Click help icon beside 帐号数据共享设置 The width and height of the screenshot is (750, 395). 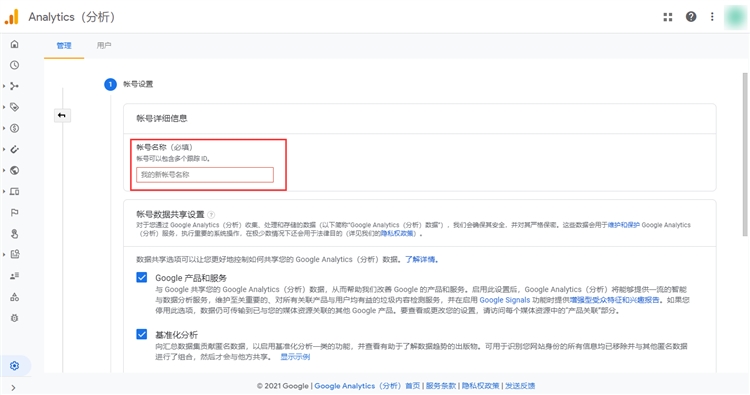pyautogui.click(x=211, y=215)
